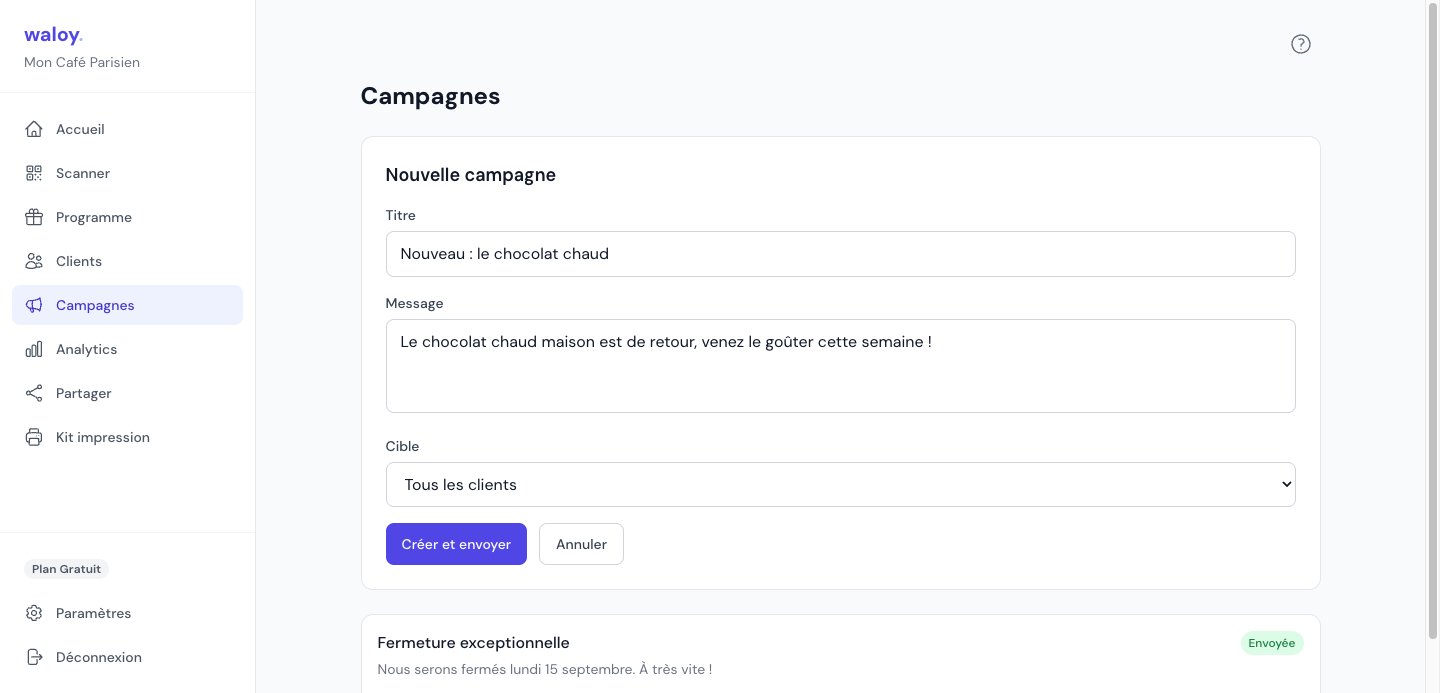The width and height of the screenshot is (1440, 693).
Task: Click the Accueil home icon
Action: pos(34,129)
